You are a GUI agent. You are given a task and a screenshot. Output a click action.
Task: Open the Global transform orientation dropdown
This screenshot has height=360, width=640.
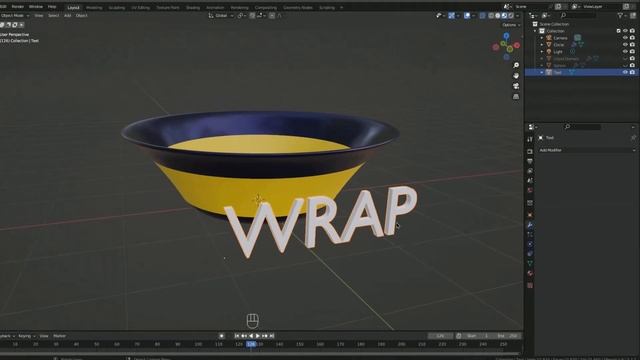(221, 16)
